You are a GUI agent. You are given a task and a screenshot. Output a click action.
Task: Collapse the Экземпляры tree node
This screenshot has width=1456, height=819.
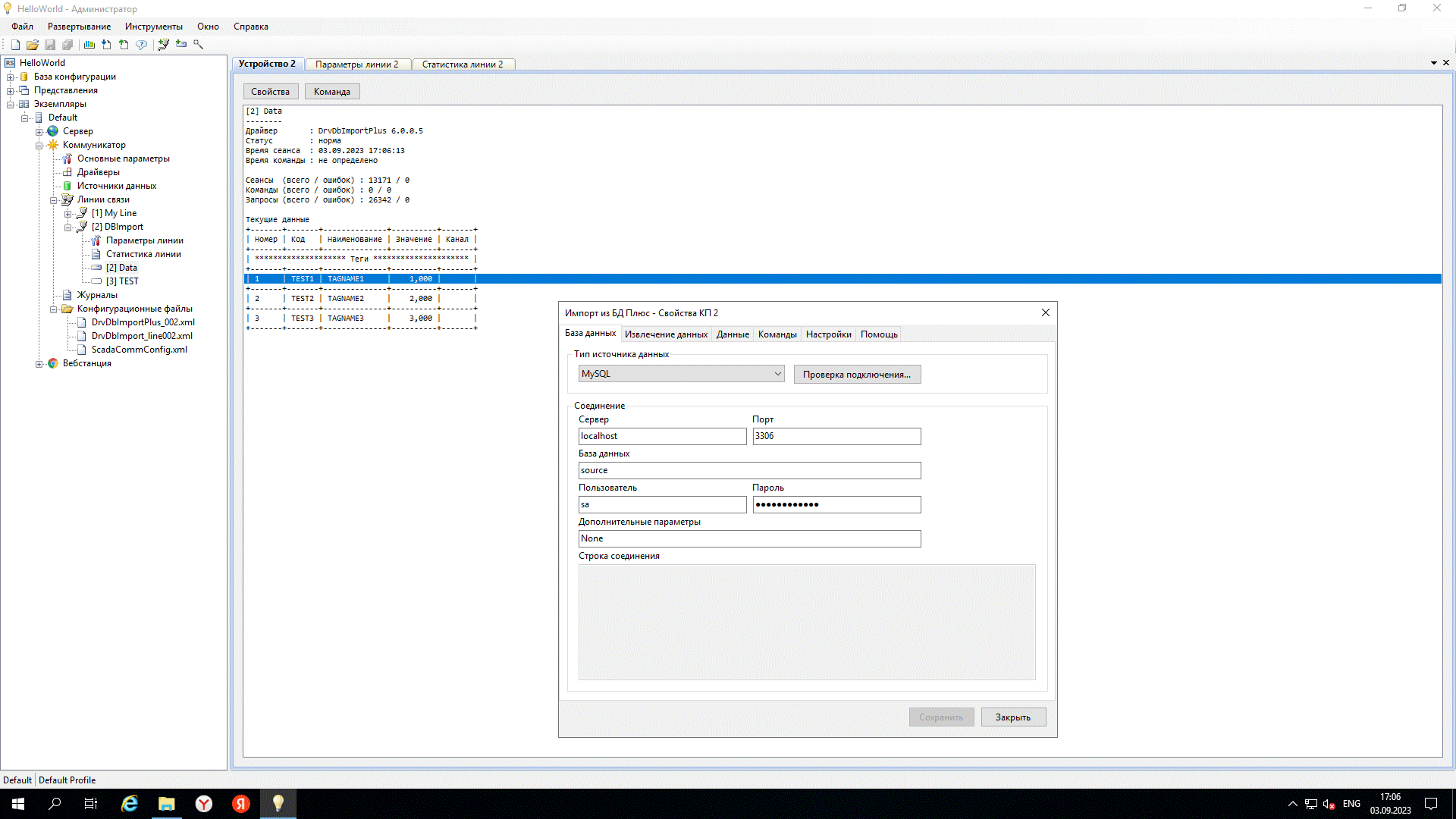click(11, 105)
